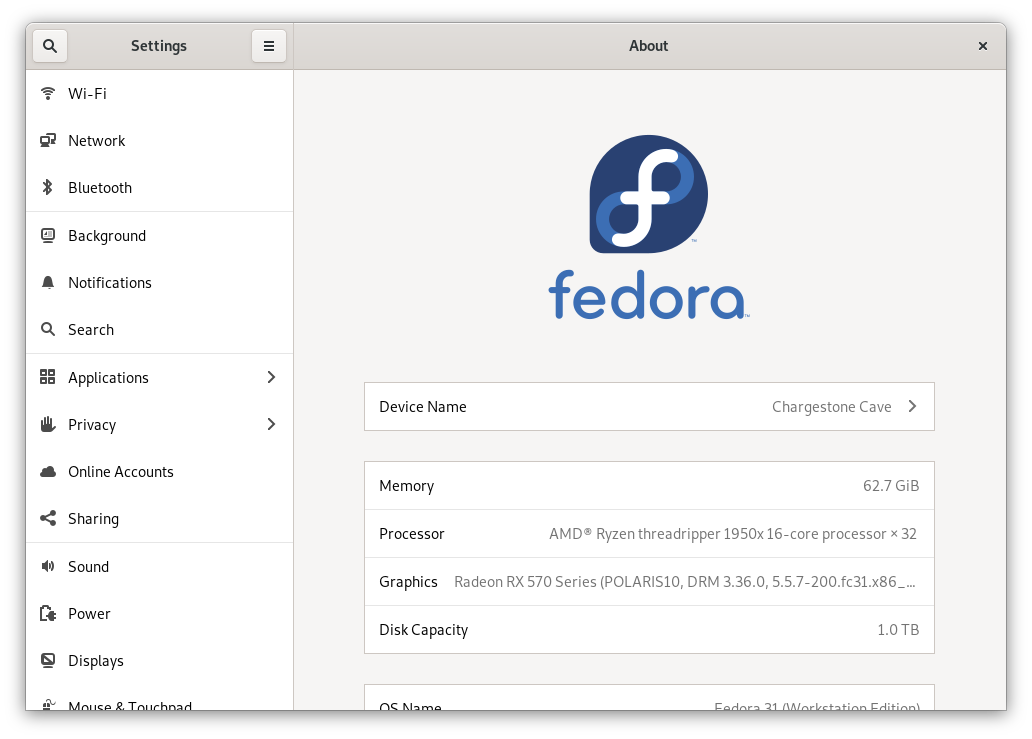This screenshot has width=1032, height=739.
Task: Click the Applications grid icon
Action: point(48,377)
